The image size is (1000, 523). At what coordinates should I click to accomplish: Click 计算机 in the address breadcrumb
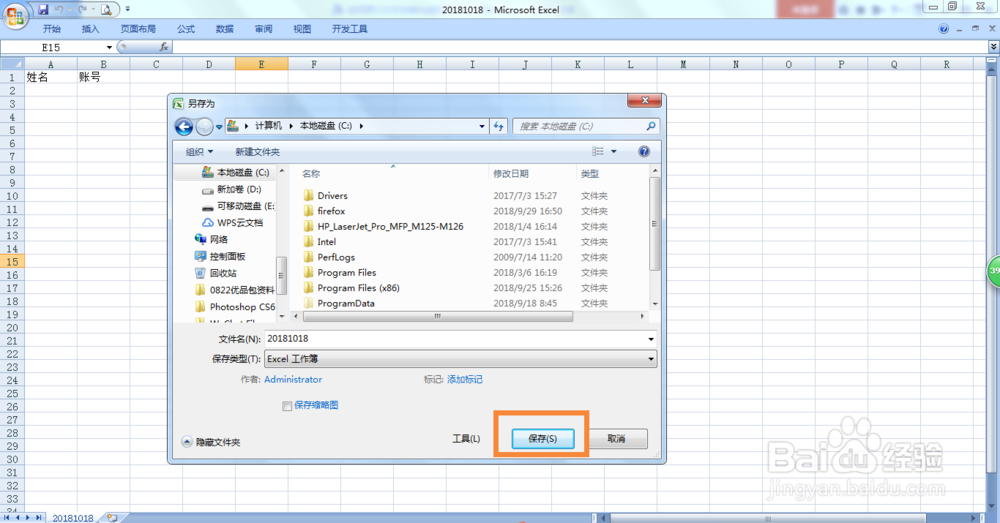(x=268, y=126)
